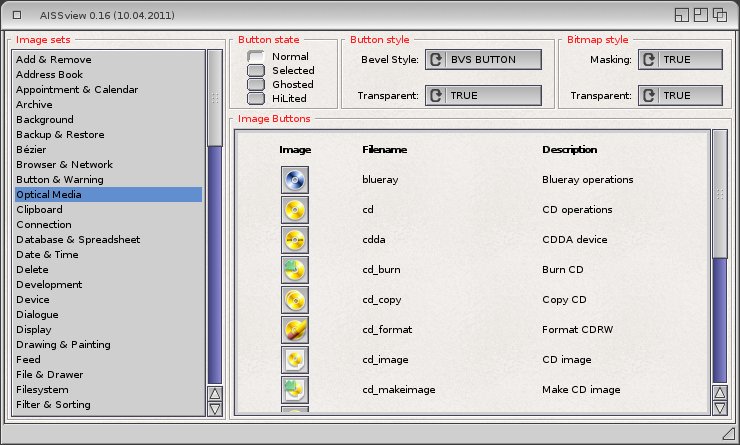Click the blueray disc image button
Viewport: 740px width, 445px height.
pyautogui.click(x=295, y=180)
